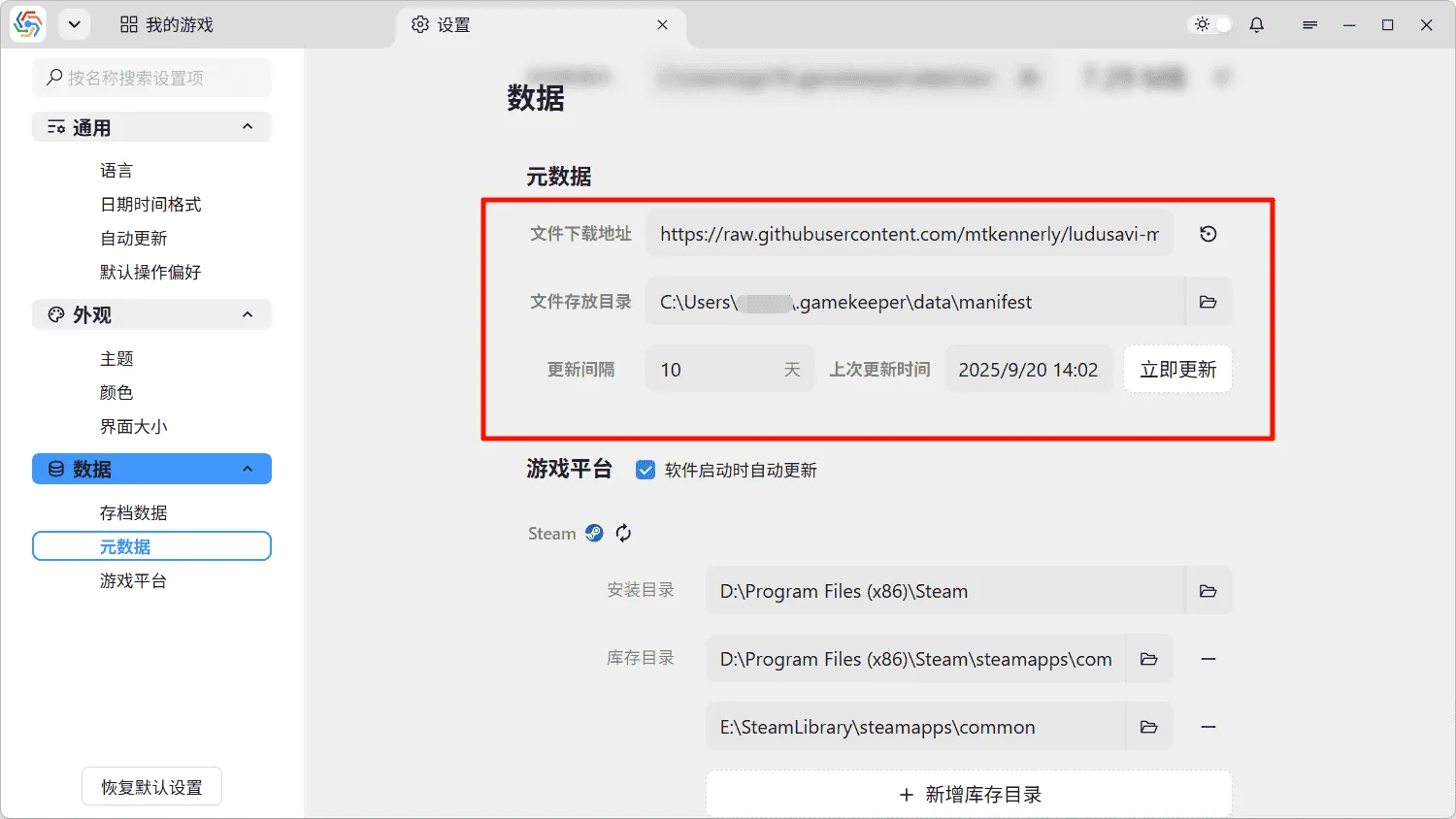The width and height of the screenshot is (1456, 819).
Task: Click the Steam refresh icon
Action: click(623, 533)
